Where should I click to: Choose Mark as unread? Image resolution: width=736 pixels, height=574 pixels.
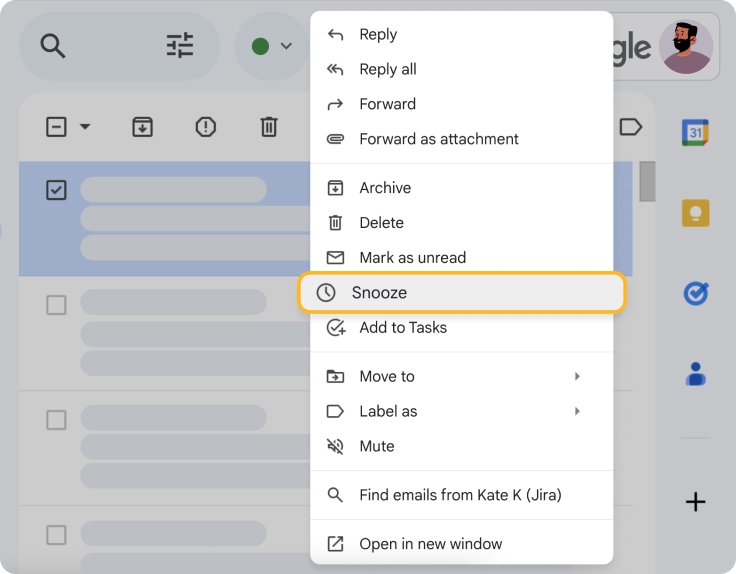point(461,257)
